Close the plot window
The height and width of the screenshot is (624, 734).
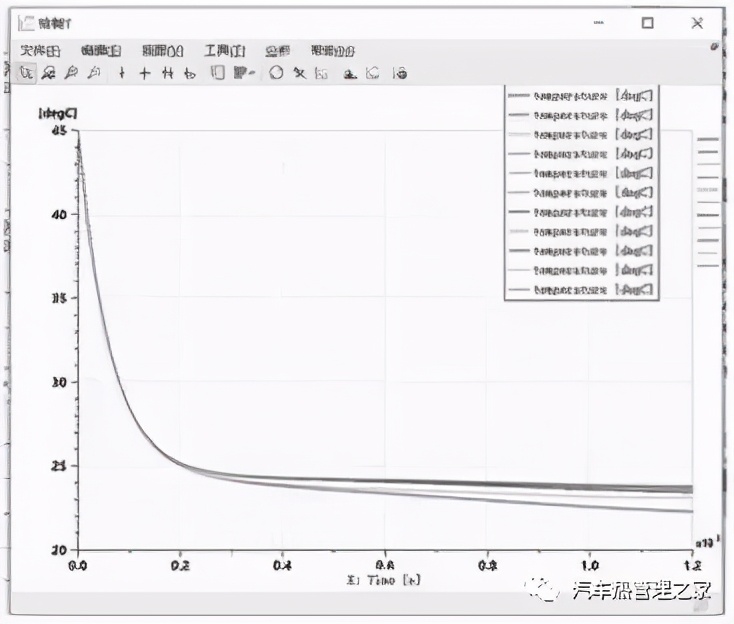(697, 22)
